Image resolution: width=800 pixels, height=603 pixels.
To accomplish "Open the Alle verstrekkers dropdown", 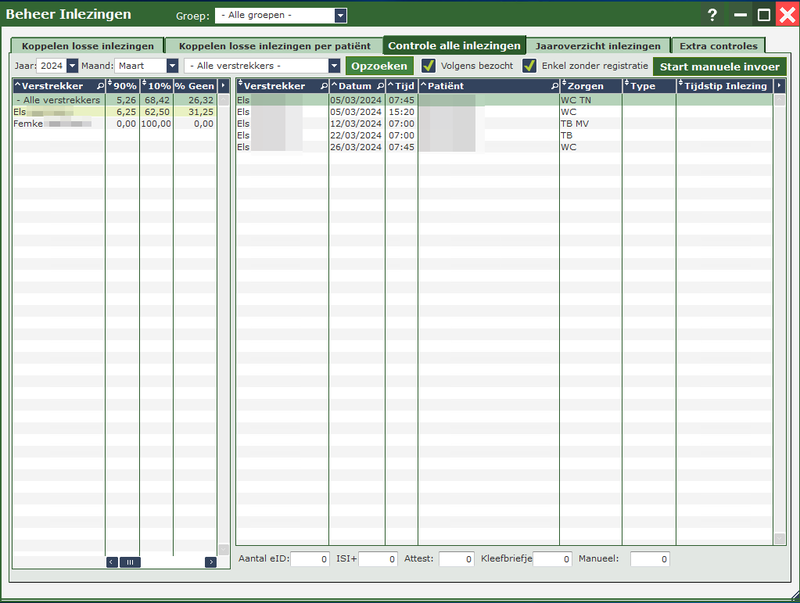I will (x=334, y=66).
